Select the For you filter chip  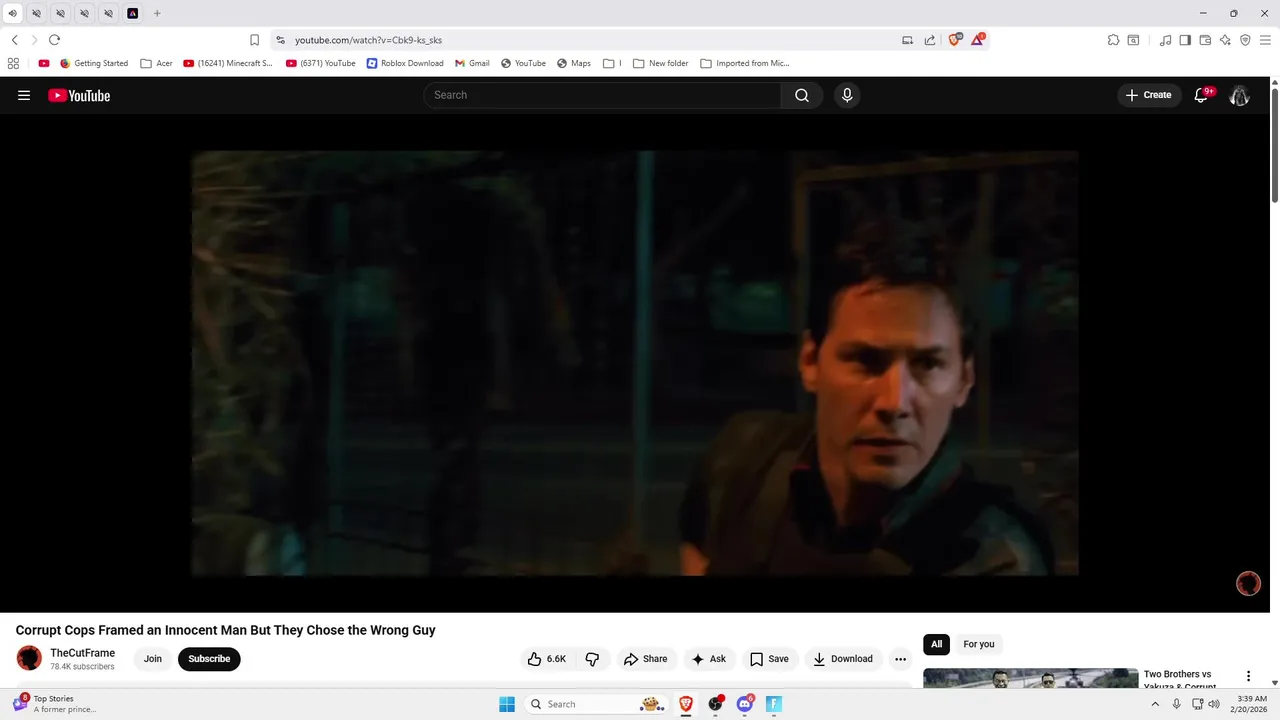tap(979, 644)
